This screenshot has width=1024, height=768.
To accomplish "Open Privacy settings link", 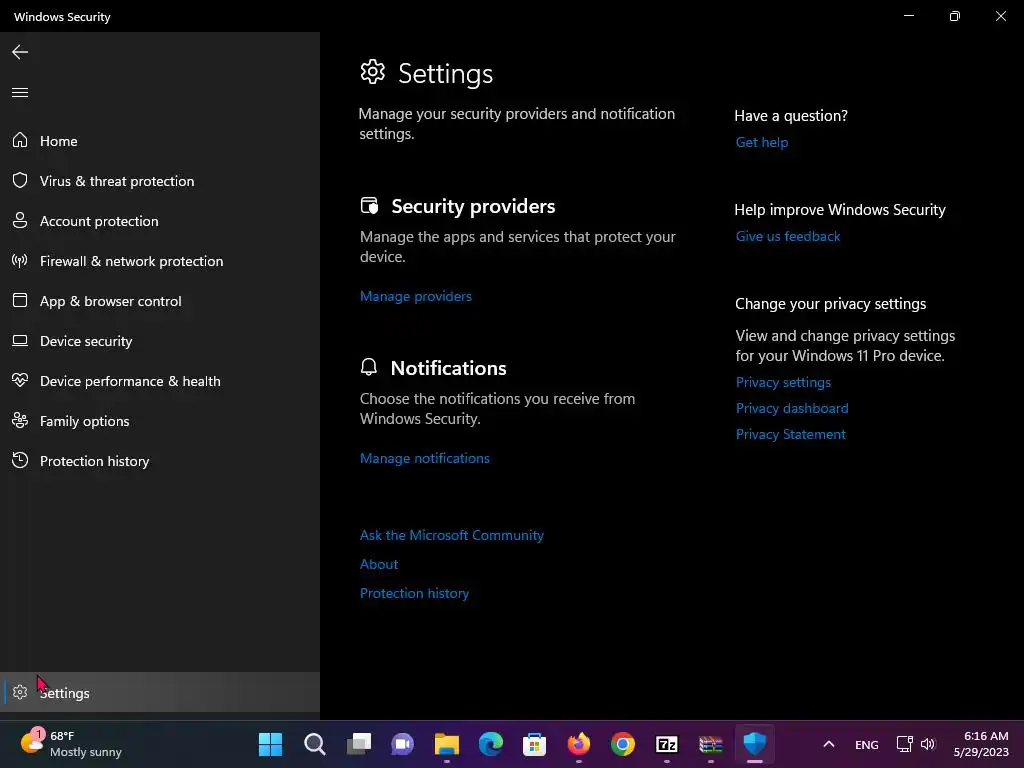I will (x=783, y=382).
